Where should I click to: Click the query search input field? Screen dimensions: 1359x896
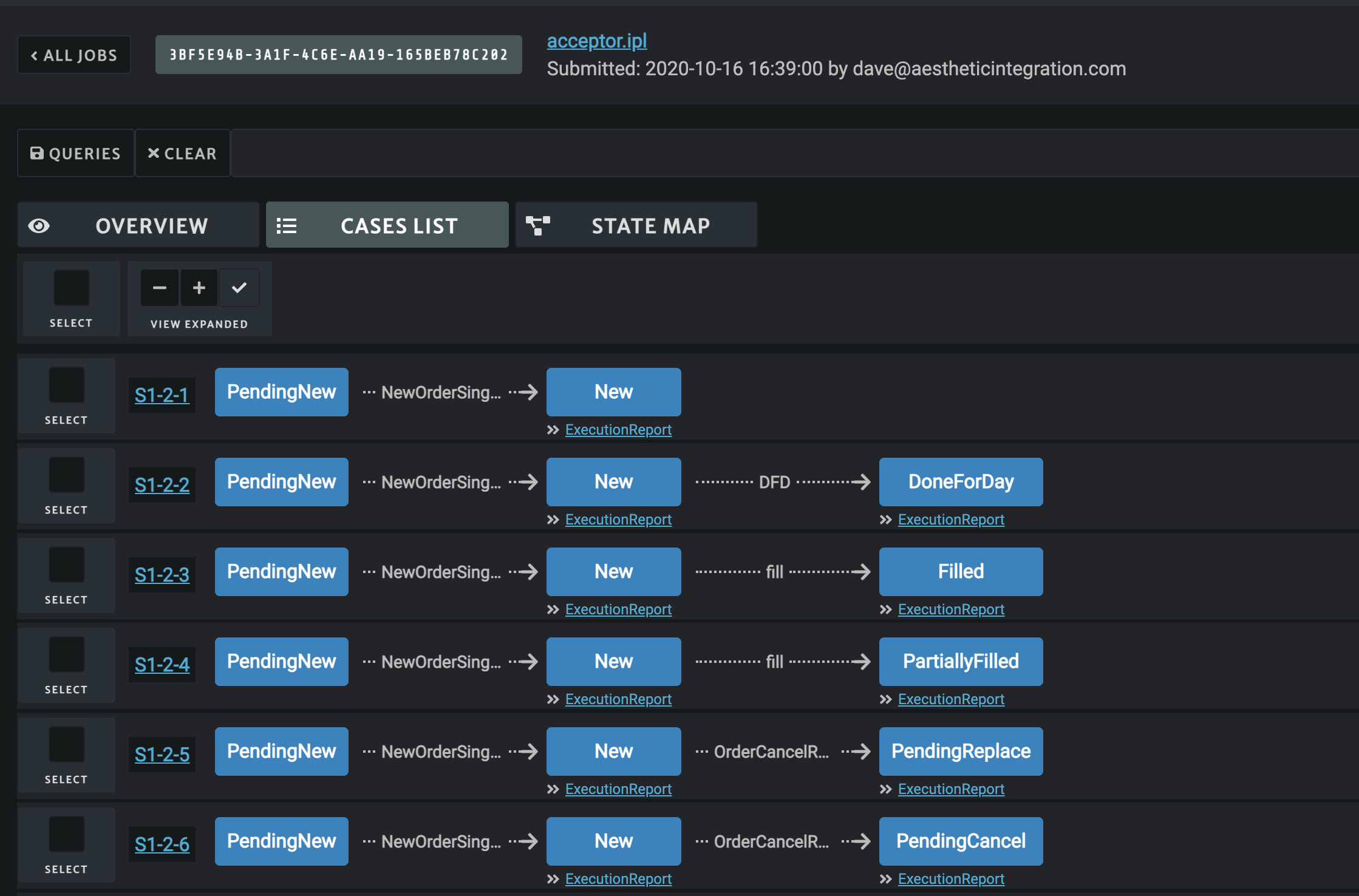point(794,154)
